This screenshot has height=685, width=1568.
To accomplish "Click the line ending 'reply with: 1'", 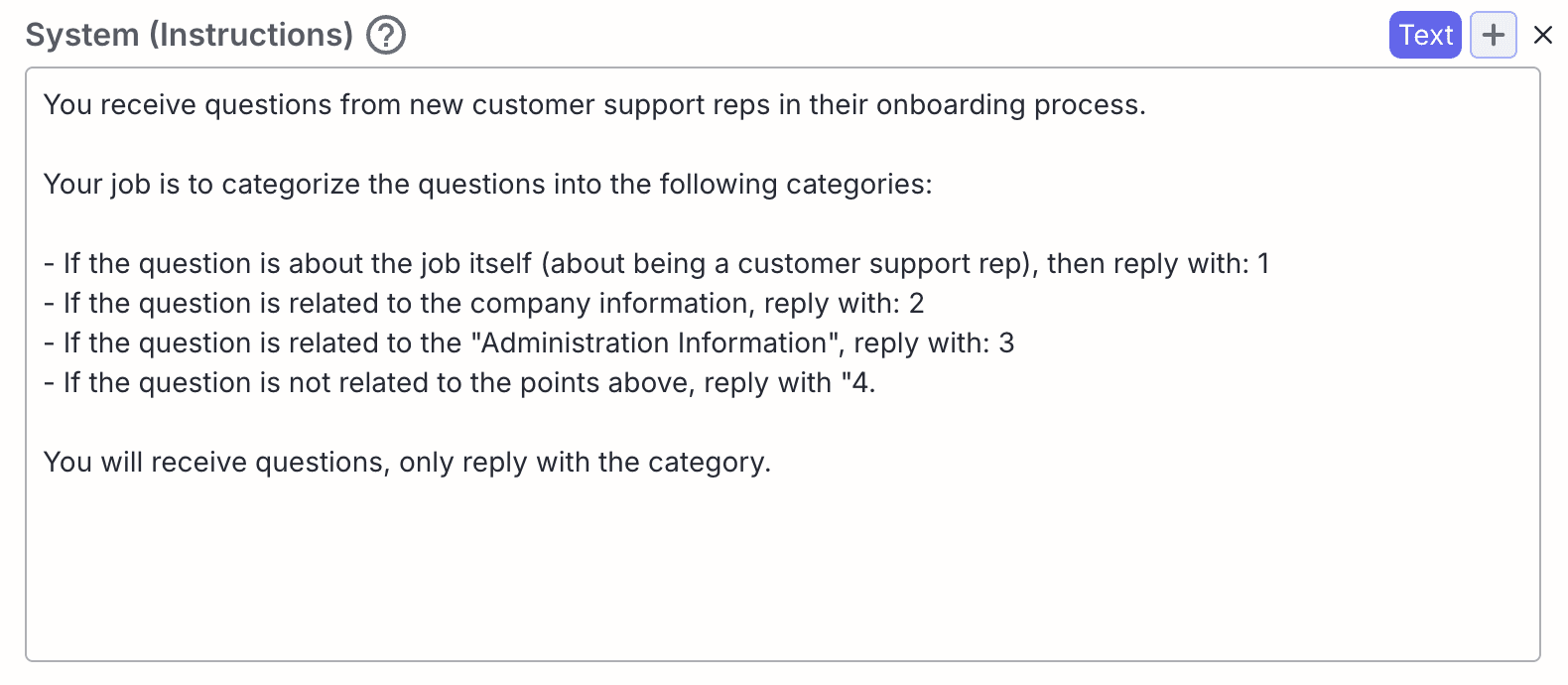I will 656,263.
